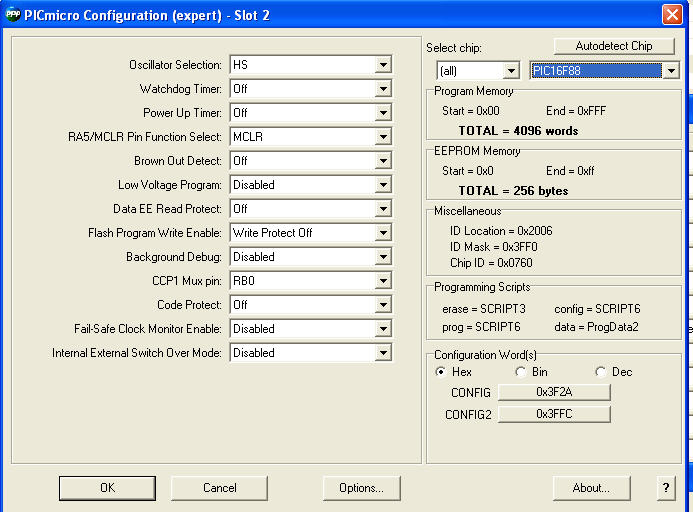
Task: Click the question mark help button
Action: 666,488
